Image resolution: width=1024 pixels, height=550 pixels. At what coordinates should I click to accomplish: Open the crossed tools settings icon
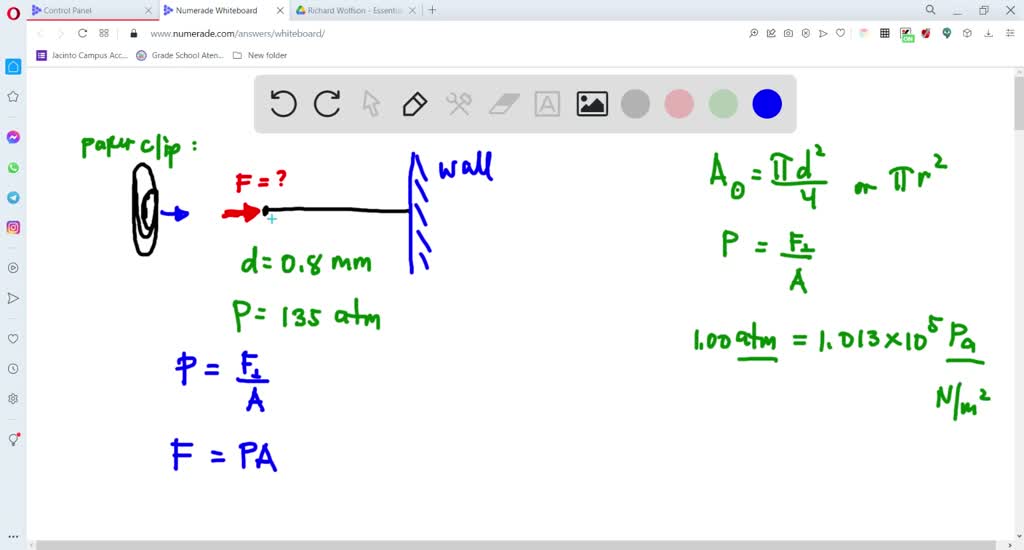click(458, 104)
